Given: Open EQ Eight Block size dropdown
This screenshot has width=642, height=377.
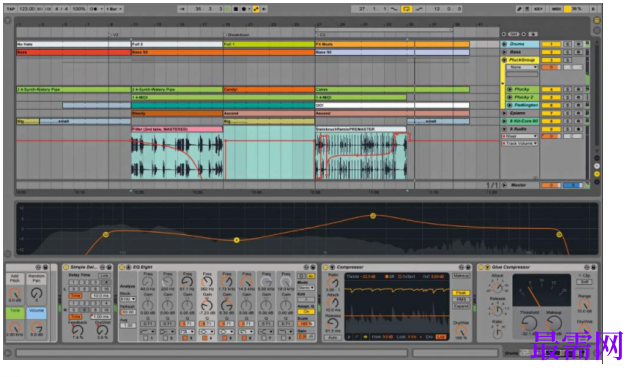Looking at the screenshot, I should coord(128,299).
